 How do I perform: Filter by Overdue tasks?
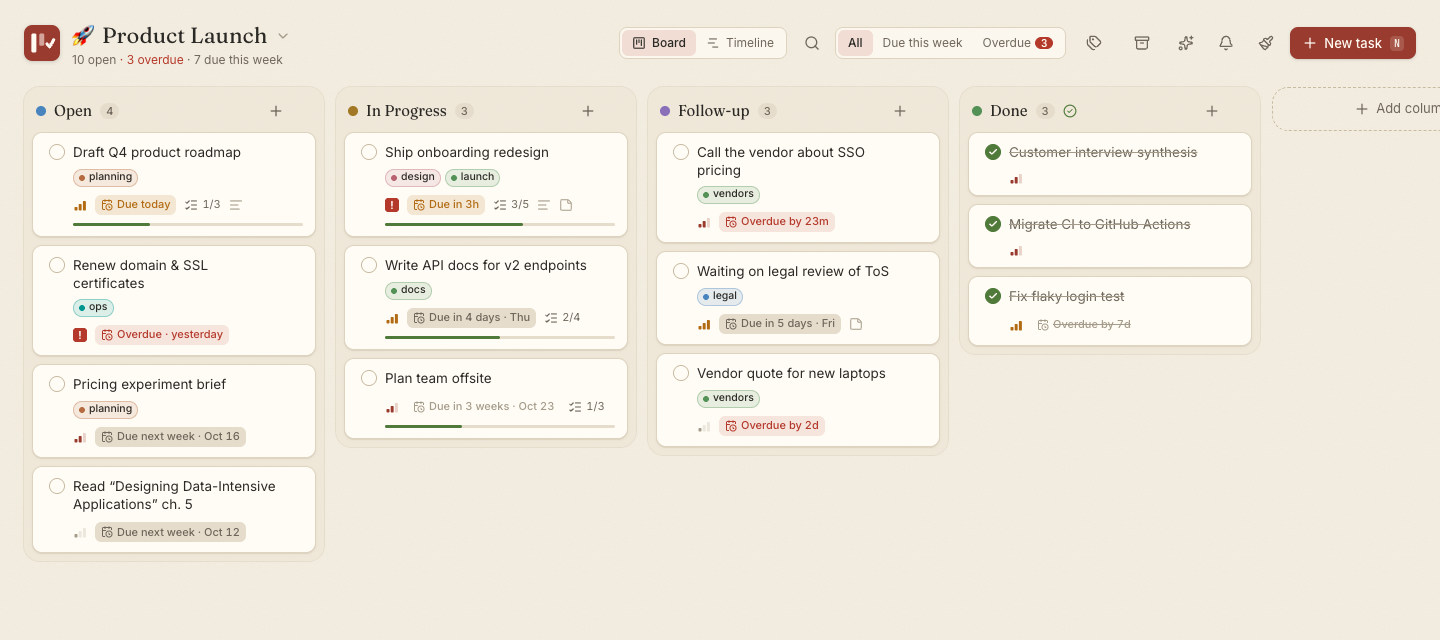tap(1017, 43)
